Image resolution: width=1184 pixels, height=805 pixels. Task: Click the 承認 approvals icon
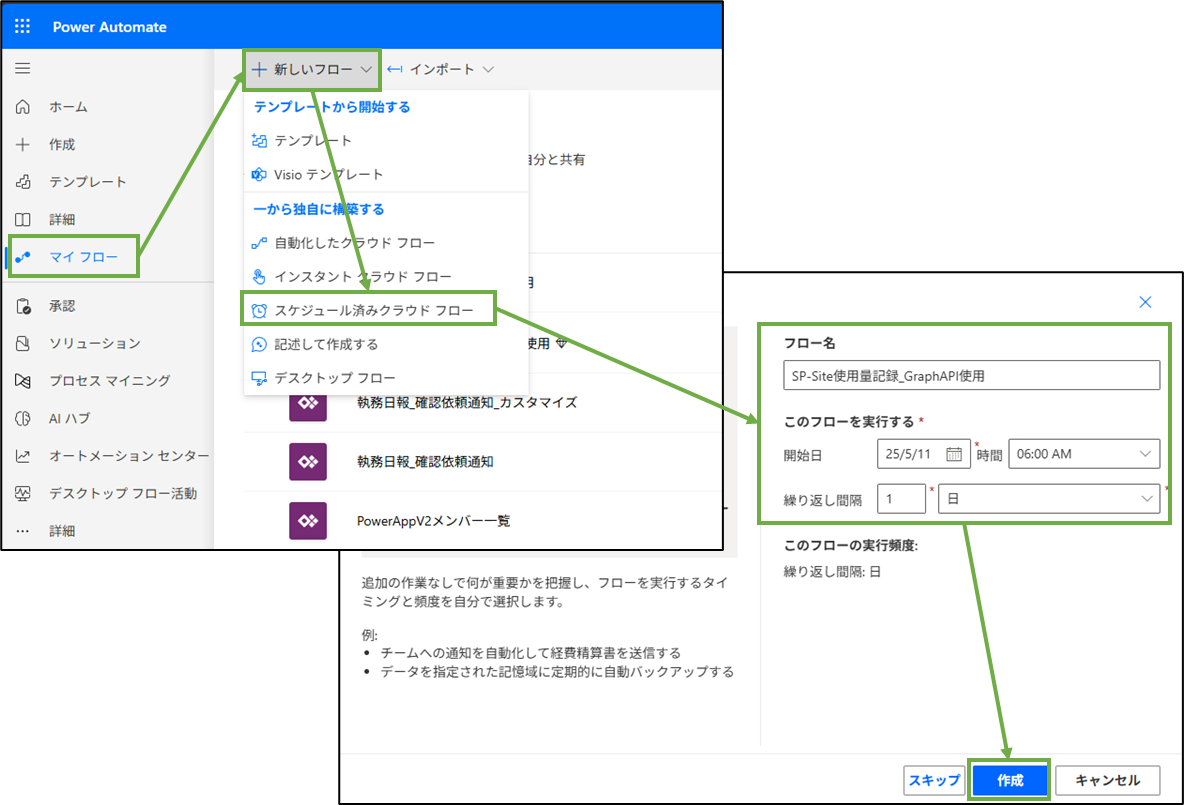(x=23, y=306)
